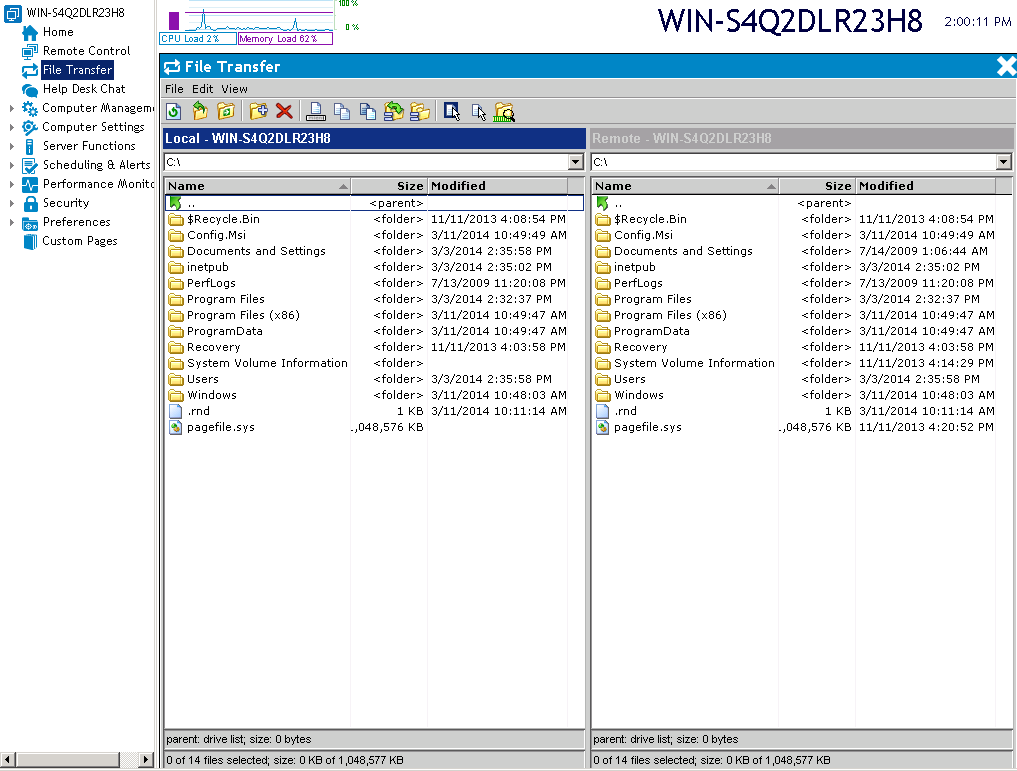This screenshot has height=771, width=1017.
Task: Select File Transfer in the sidebar
Action: pos(77,70)
